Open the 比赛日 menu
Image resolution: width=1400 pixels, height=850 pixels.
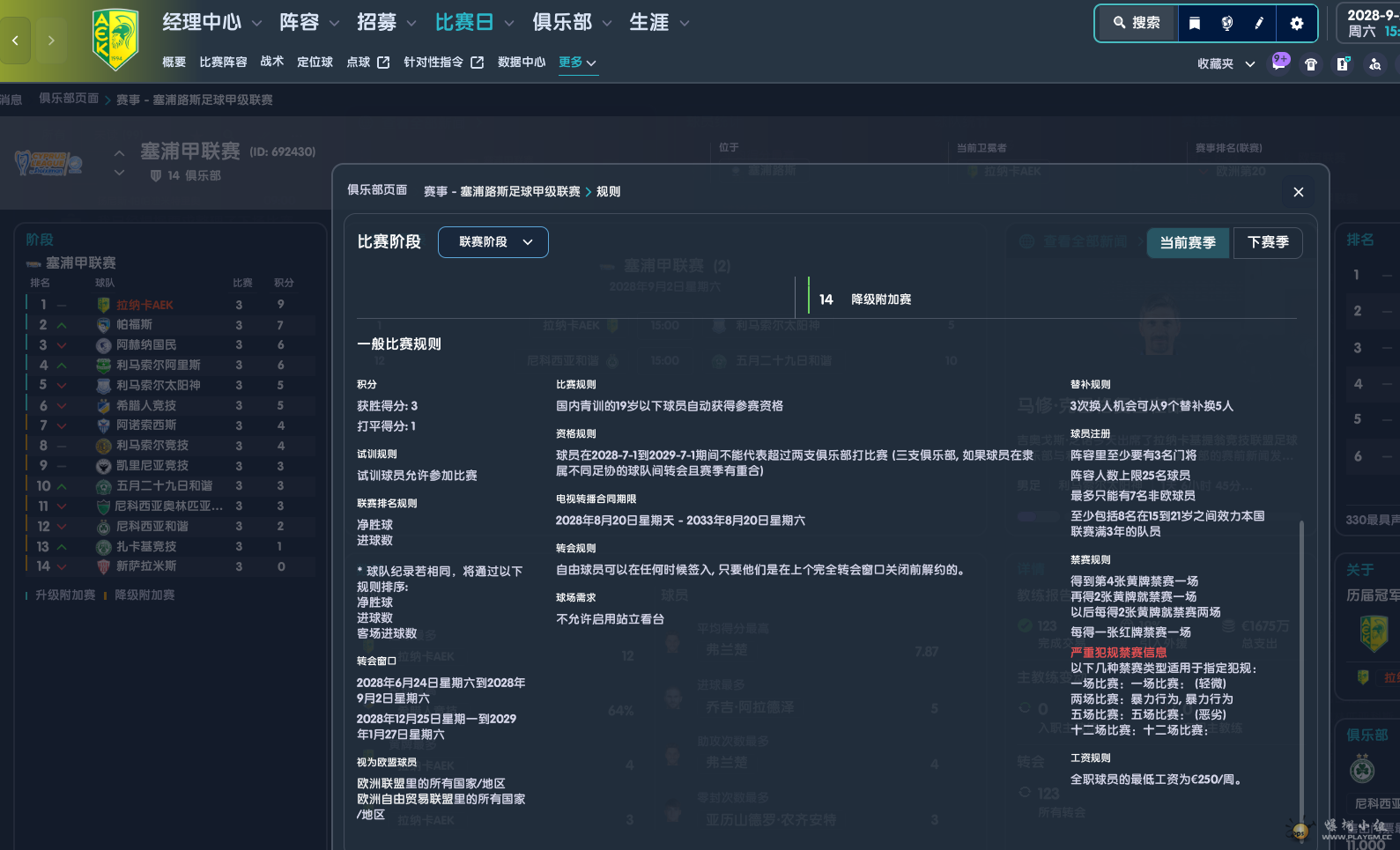(474, 22)
